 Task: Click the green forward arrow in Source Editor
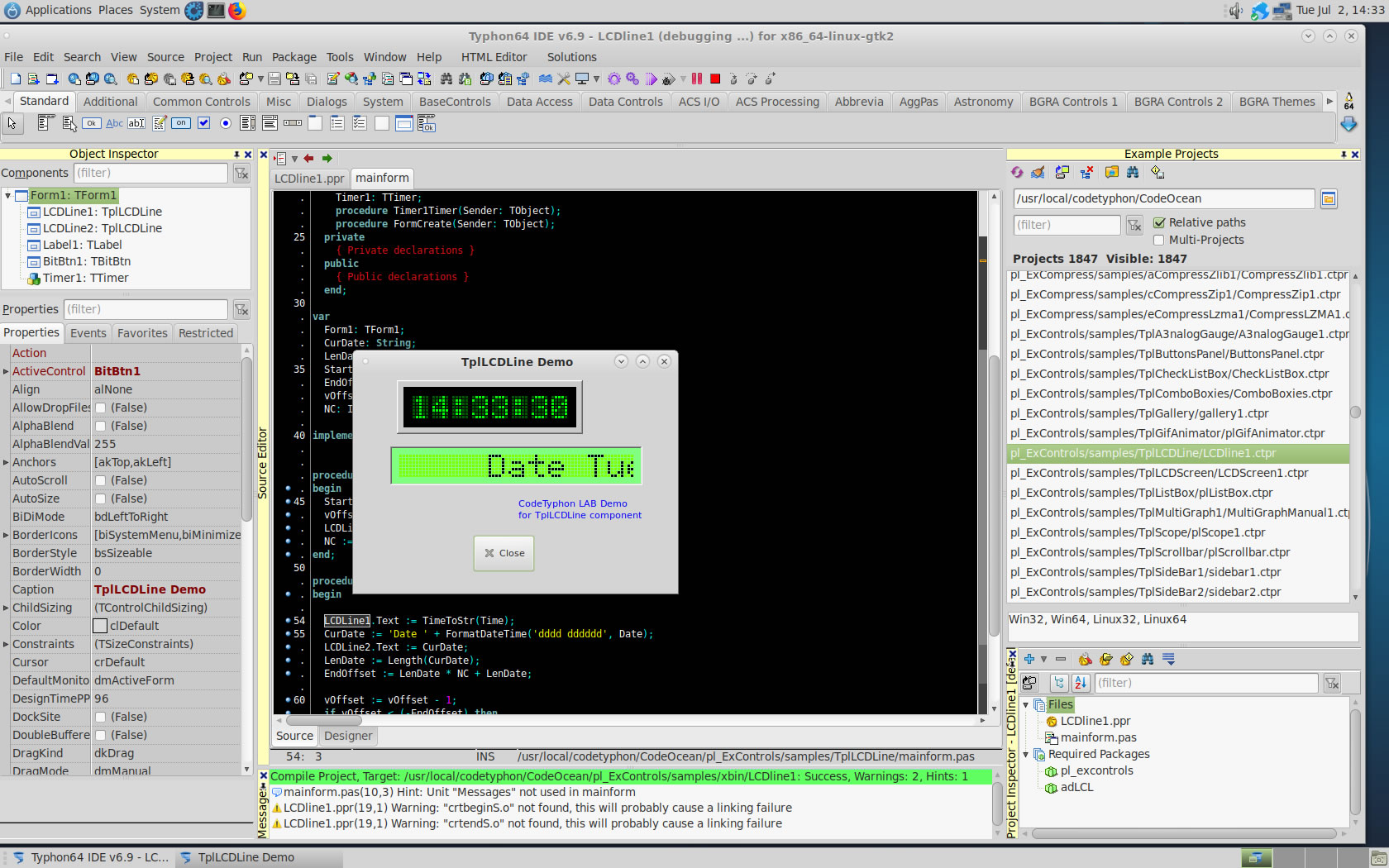pos(327,158)
